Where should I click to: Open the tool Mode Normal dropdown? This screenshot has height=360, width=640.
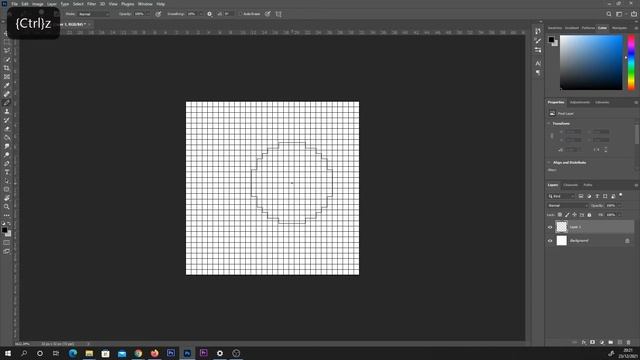pyautogui.click(x=94, y=14)
